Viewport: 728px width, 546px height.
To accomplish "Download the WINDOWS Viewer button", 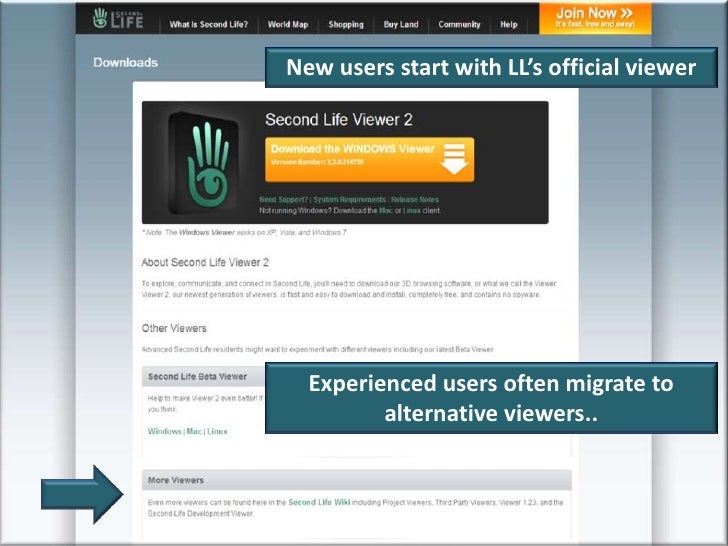I will [x=370, y=159].
